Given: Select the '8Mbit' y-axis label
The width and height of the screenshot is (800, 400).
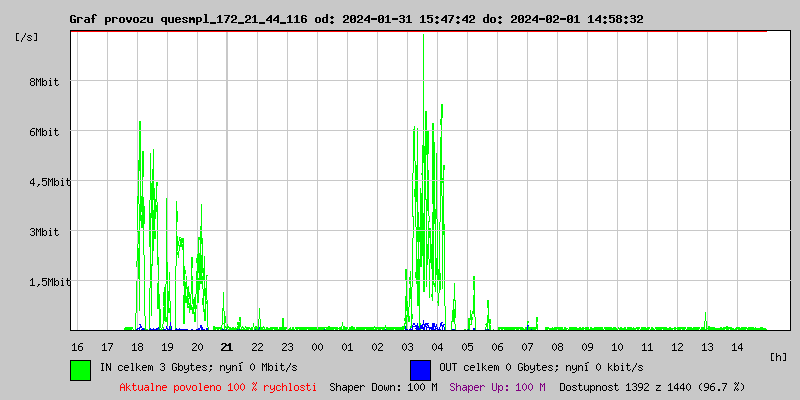Looking at the screenshot, I should (44, 82).
